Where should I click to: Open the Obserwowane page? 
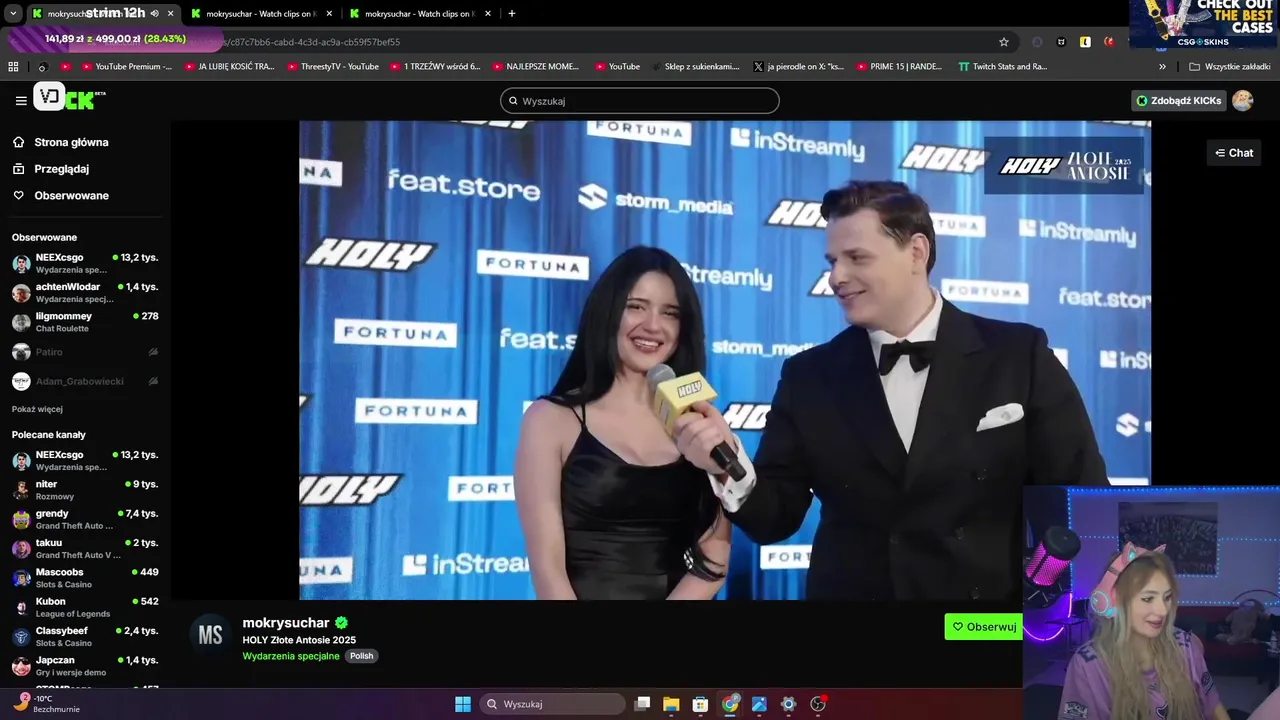click(71, 195)
